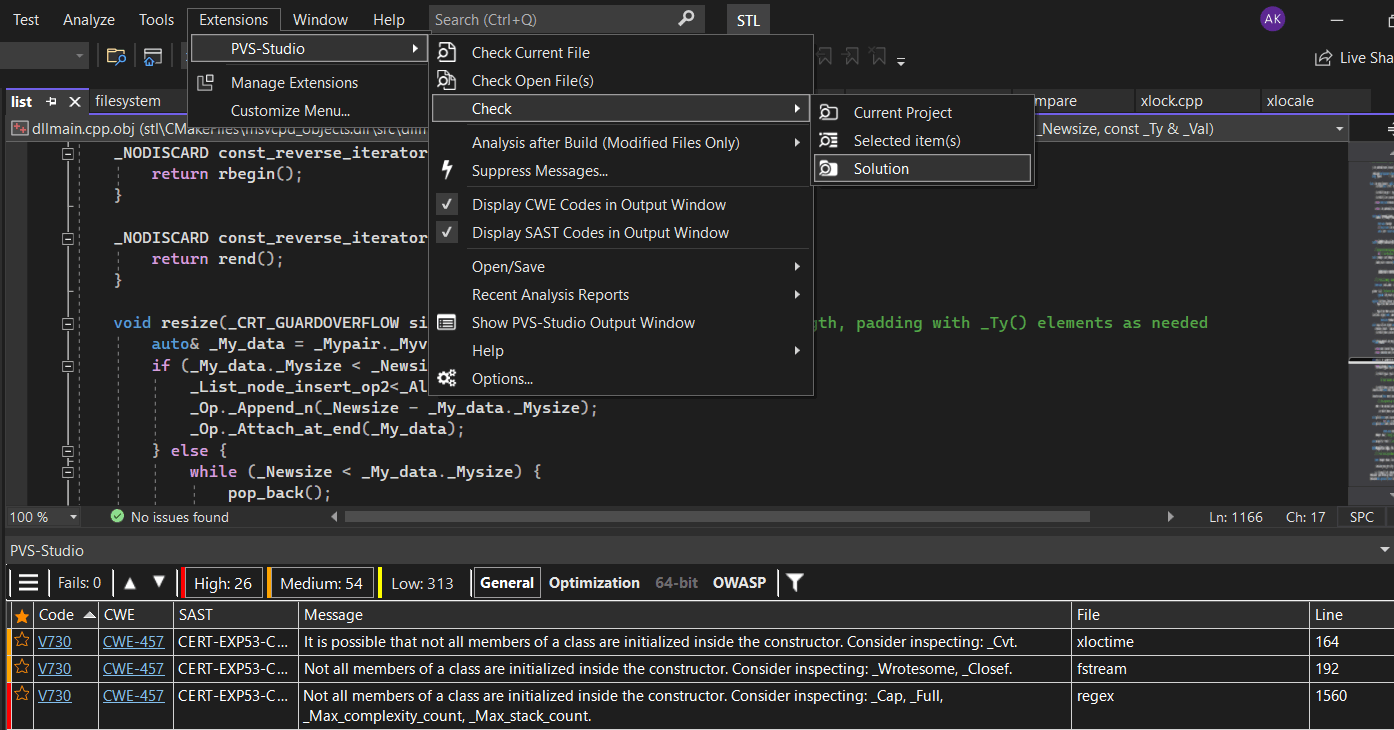Image resolution: width=1394 pixels, height=730 pixels.
Task: Click the Ln: 1166 status indicator
Action: (1236, 517)
